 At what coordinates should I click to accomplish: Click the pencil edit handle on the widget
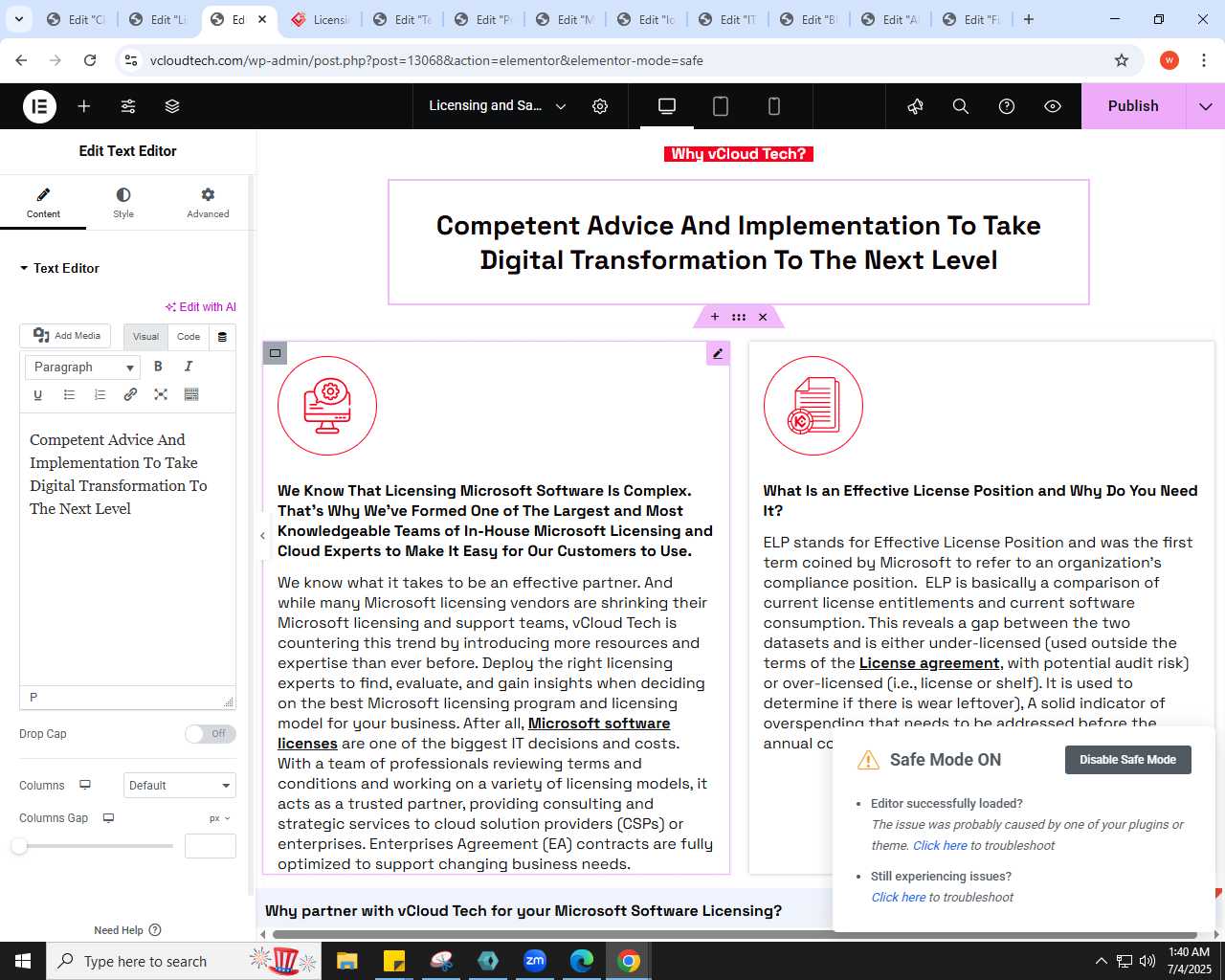coord(718,353)
